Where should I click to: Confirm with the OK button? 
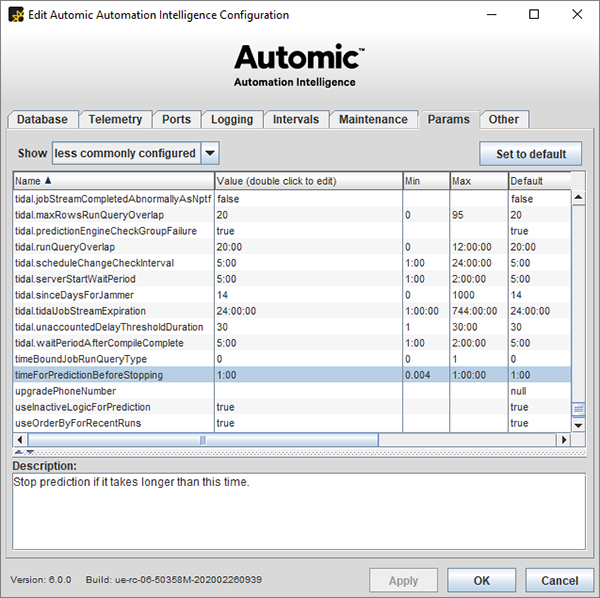[481, 580]
